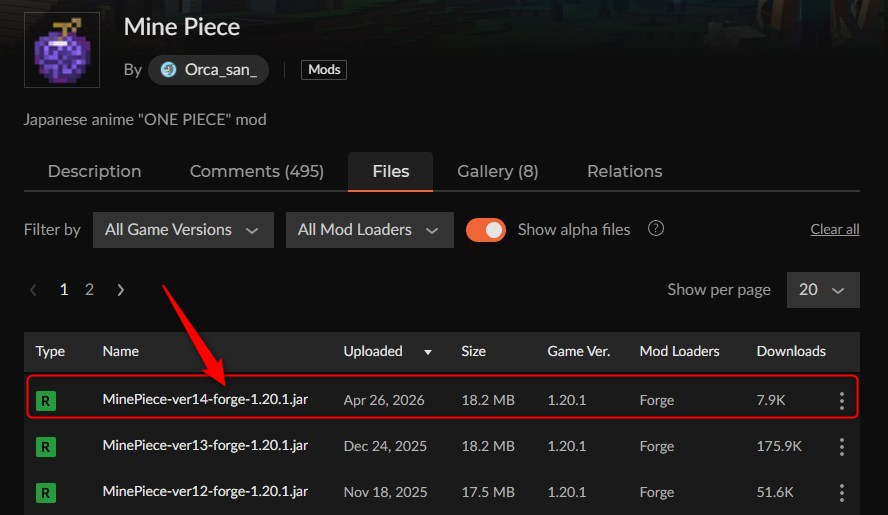Sort by the Size column header

(x=473, y=351)
